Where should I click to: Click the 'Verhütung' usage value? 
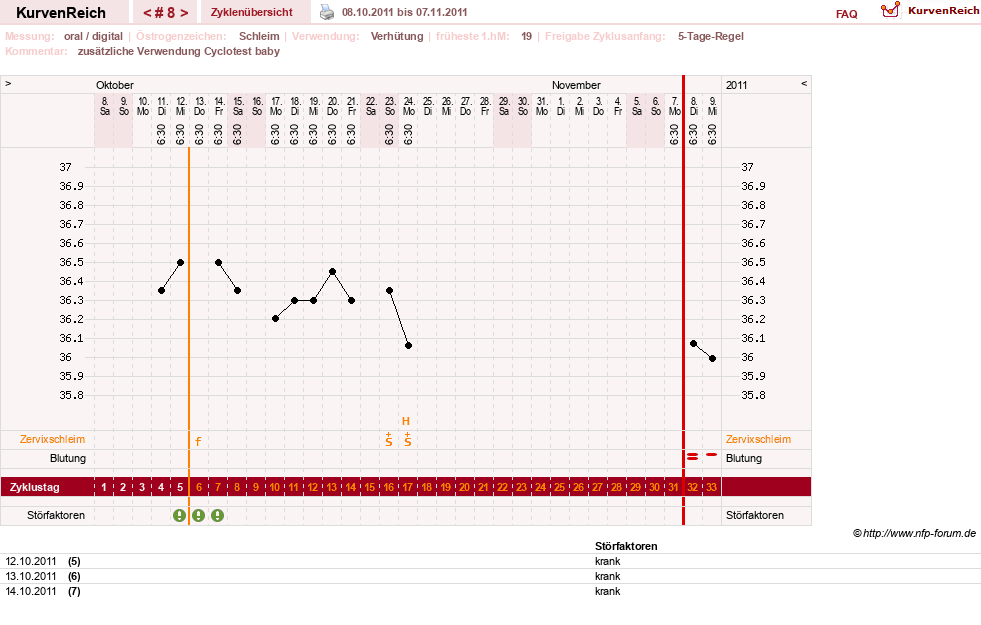pyautogui.click(x=397, y=36)
